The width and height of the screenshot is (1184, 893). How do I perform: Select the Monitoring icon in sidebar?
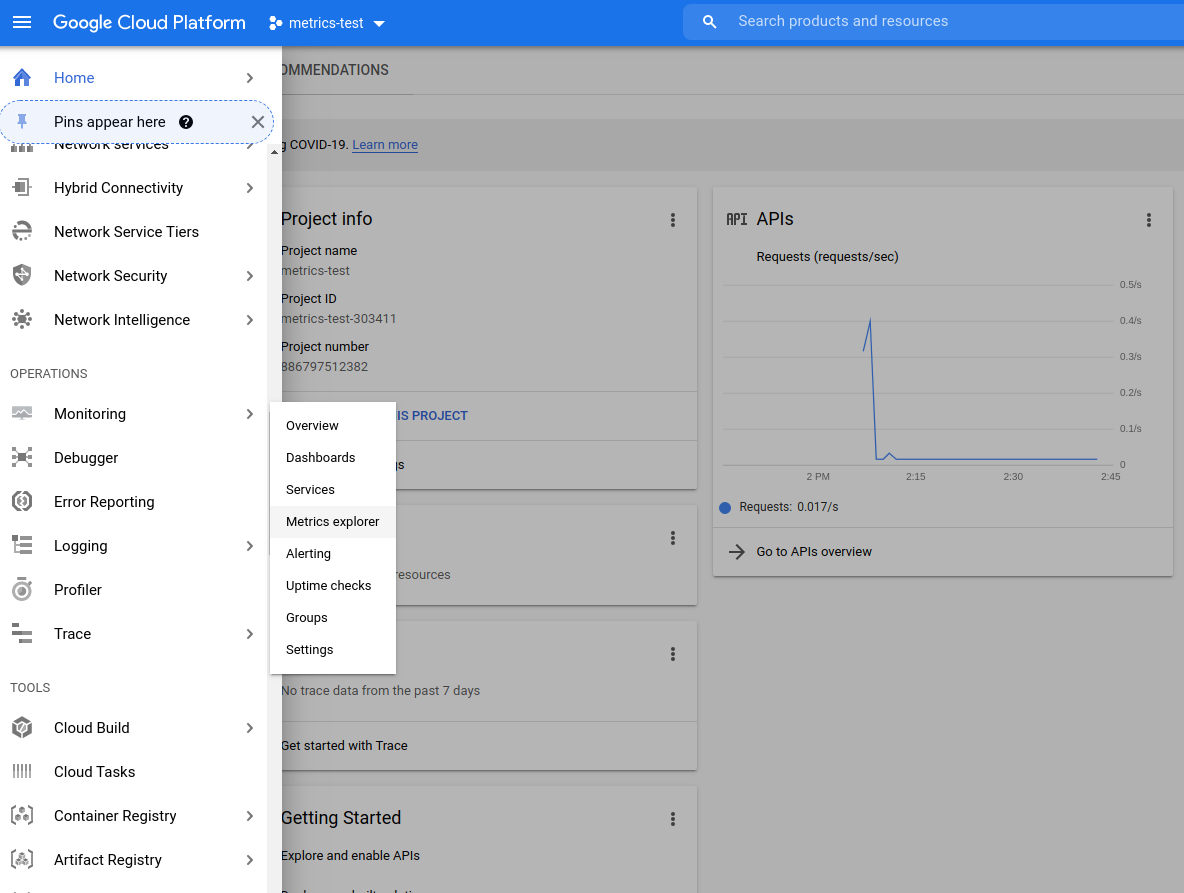coord(22,413)
